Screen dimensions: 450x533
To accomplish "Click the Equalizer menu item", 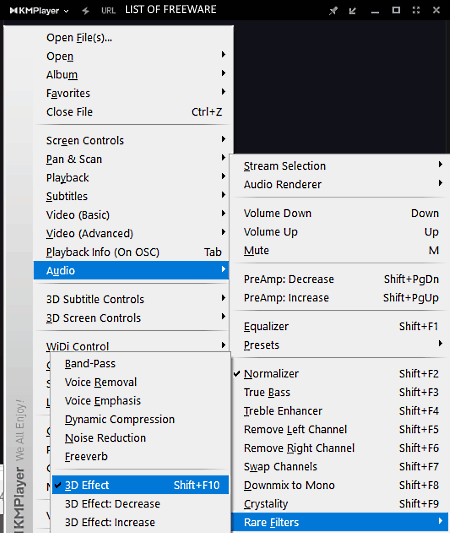I will (339, 326).
